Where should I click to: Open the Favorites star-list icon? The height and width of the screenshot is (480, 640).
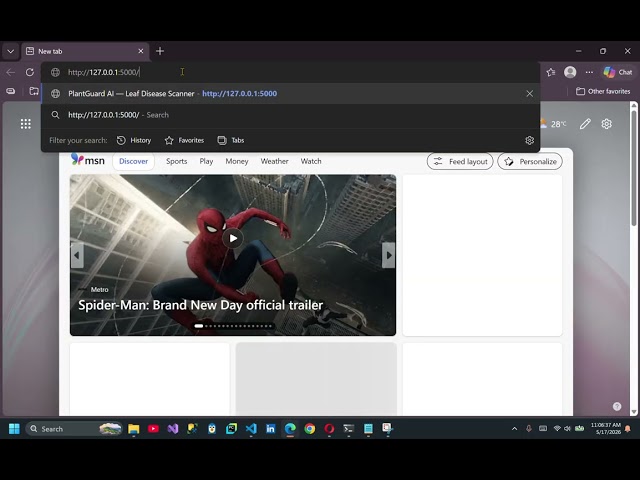551,72
